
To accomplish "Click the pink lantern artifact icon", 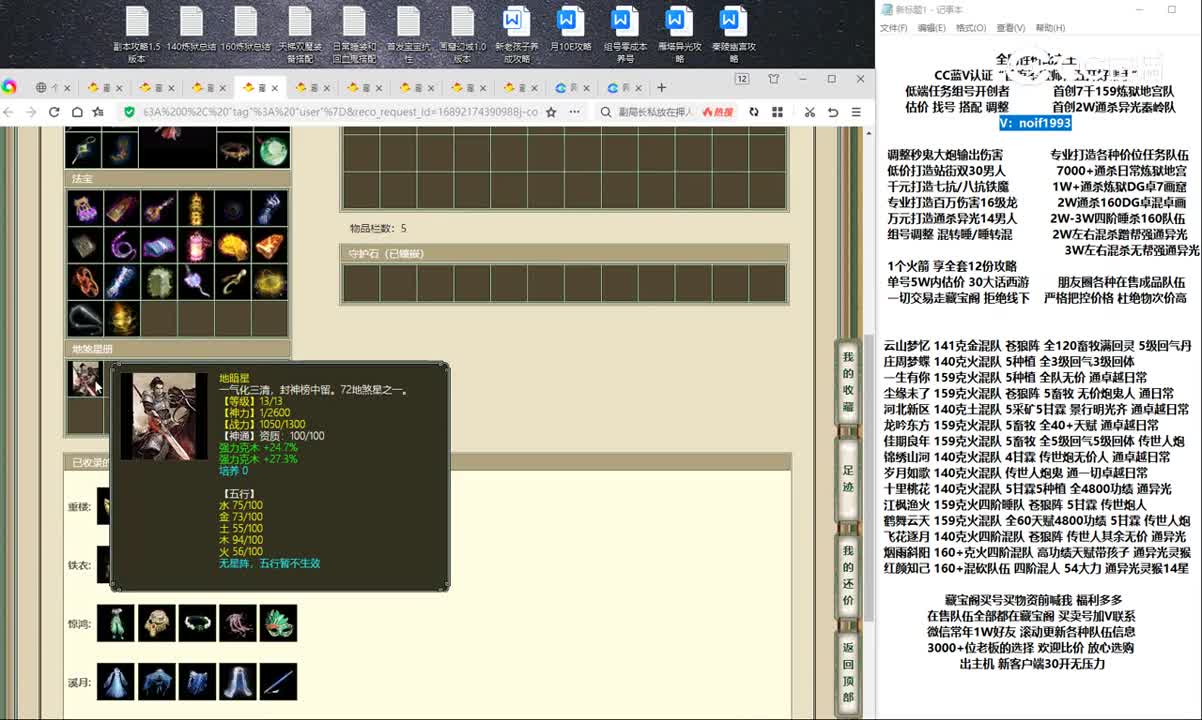I will (196, 246).
